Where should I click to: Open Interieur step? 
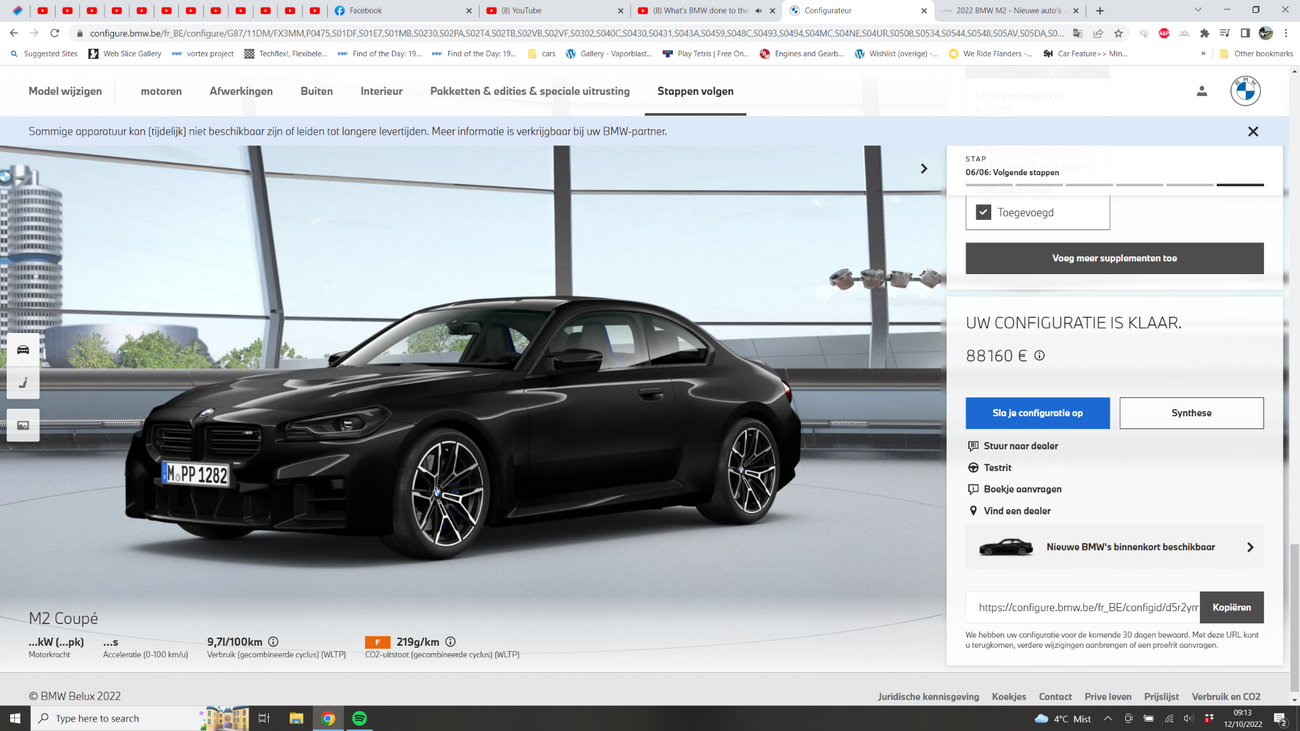pyautogui.click(x=382, y=91)
